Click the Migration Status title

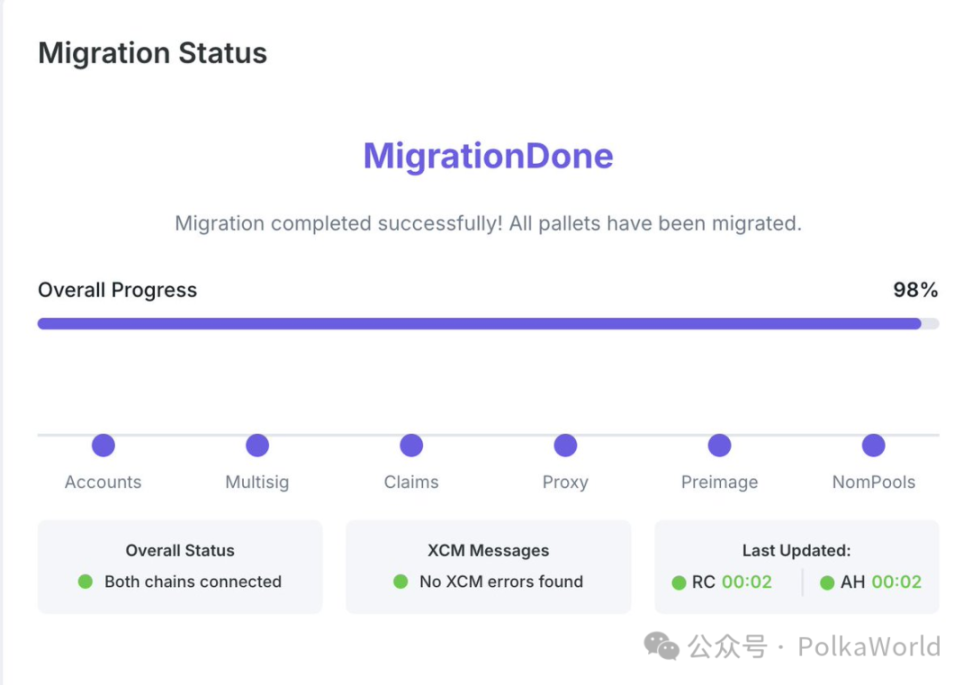click(x=152, y=53)
